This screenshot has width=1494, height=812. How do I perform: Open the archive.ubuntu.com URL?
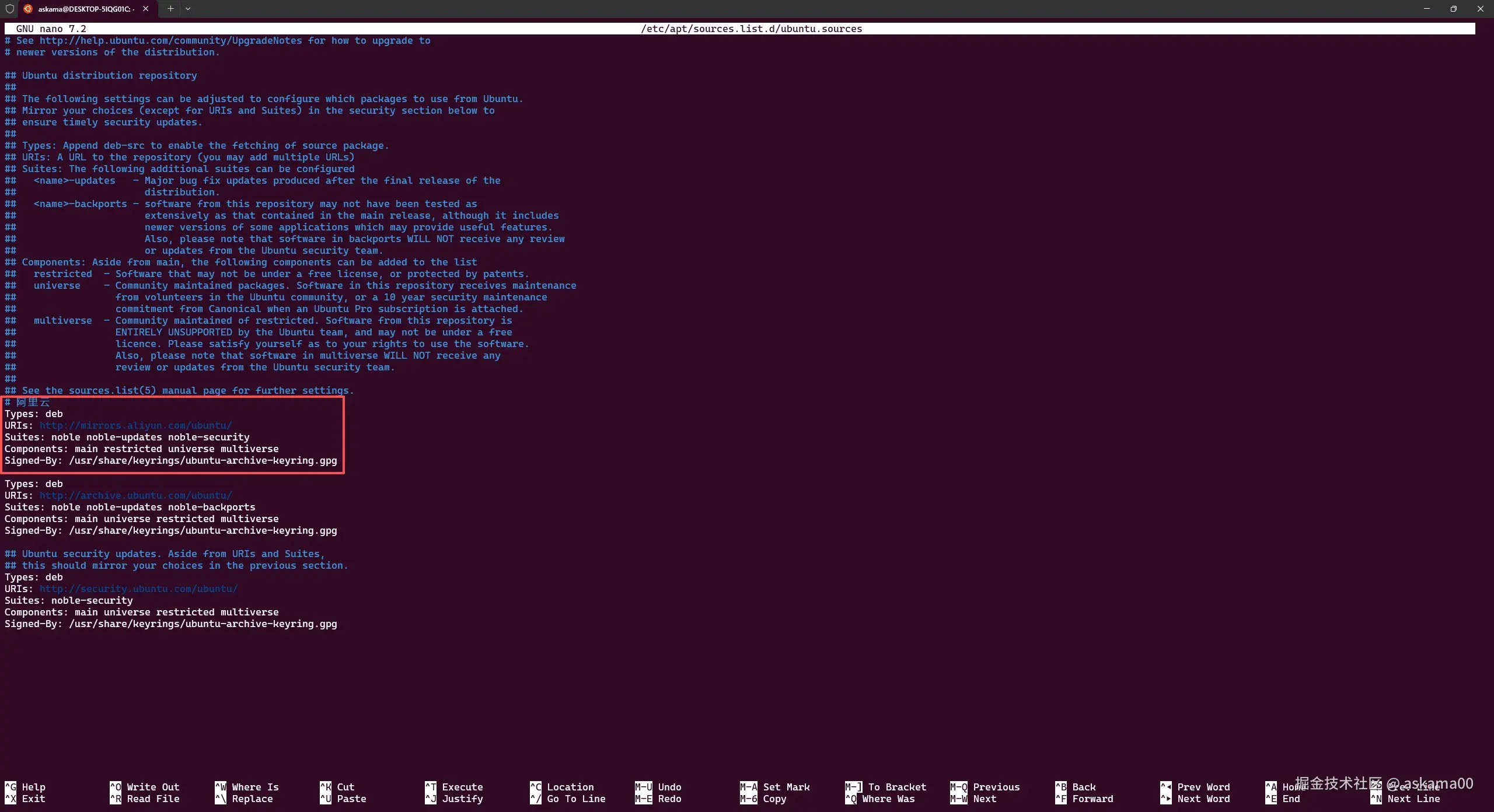coord(136,496)
